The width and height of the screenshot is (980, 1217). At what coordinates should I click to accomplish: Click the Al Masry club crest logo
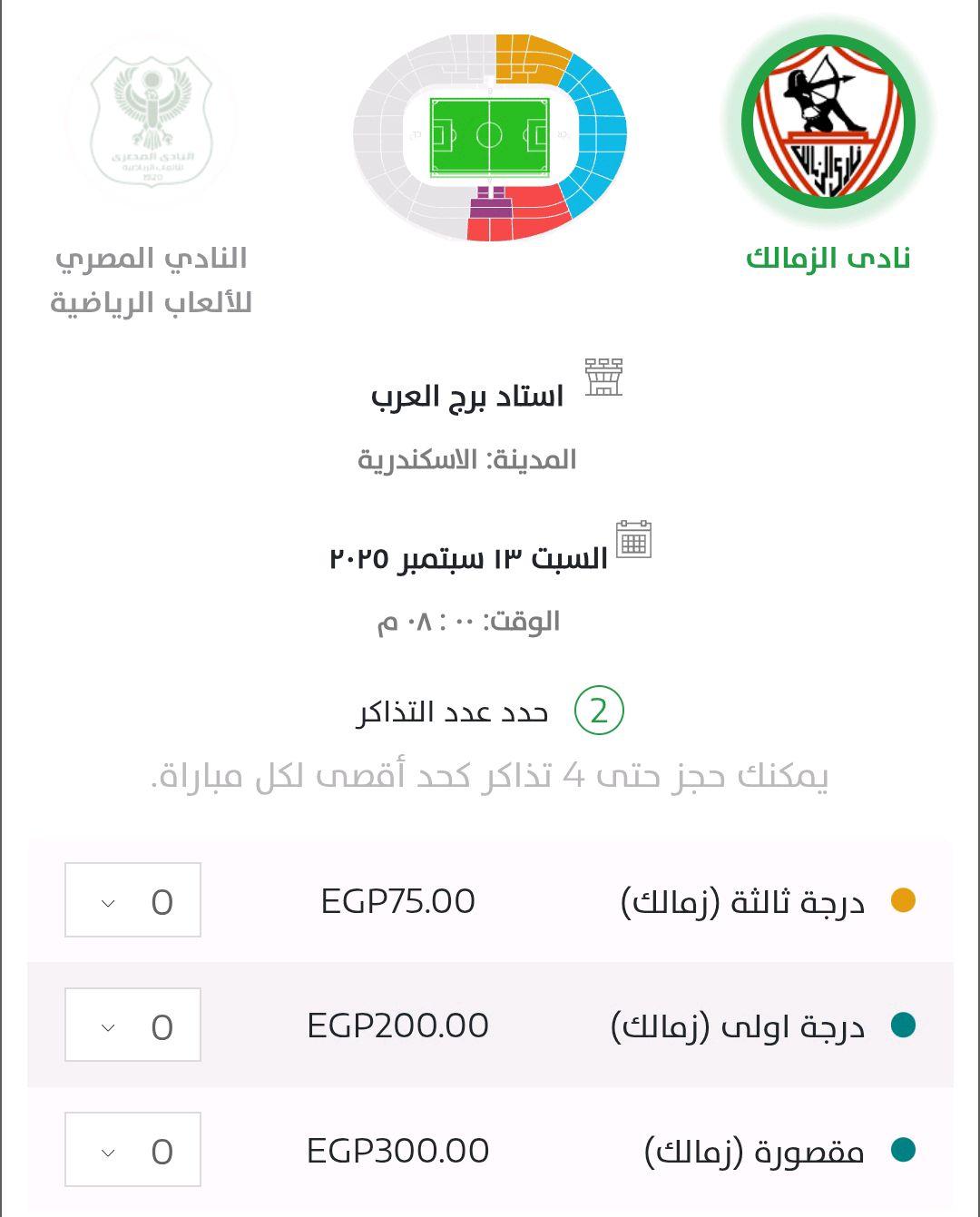tap(152, 121)
